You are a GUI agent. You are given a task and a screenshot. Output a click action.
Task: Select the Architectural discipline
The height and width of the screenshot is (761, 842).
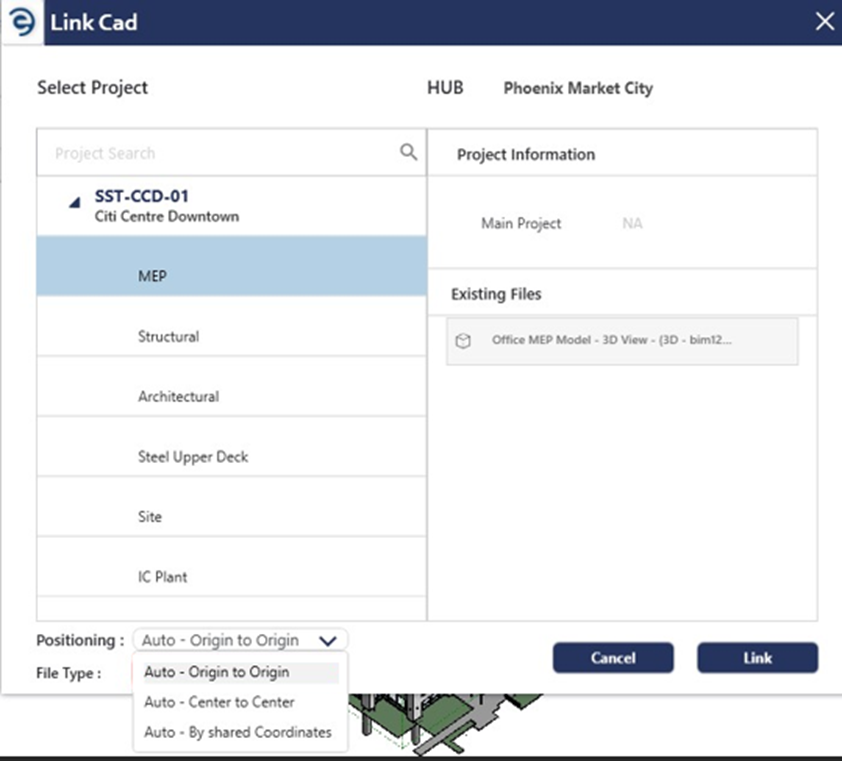point(178,397)
